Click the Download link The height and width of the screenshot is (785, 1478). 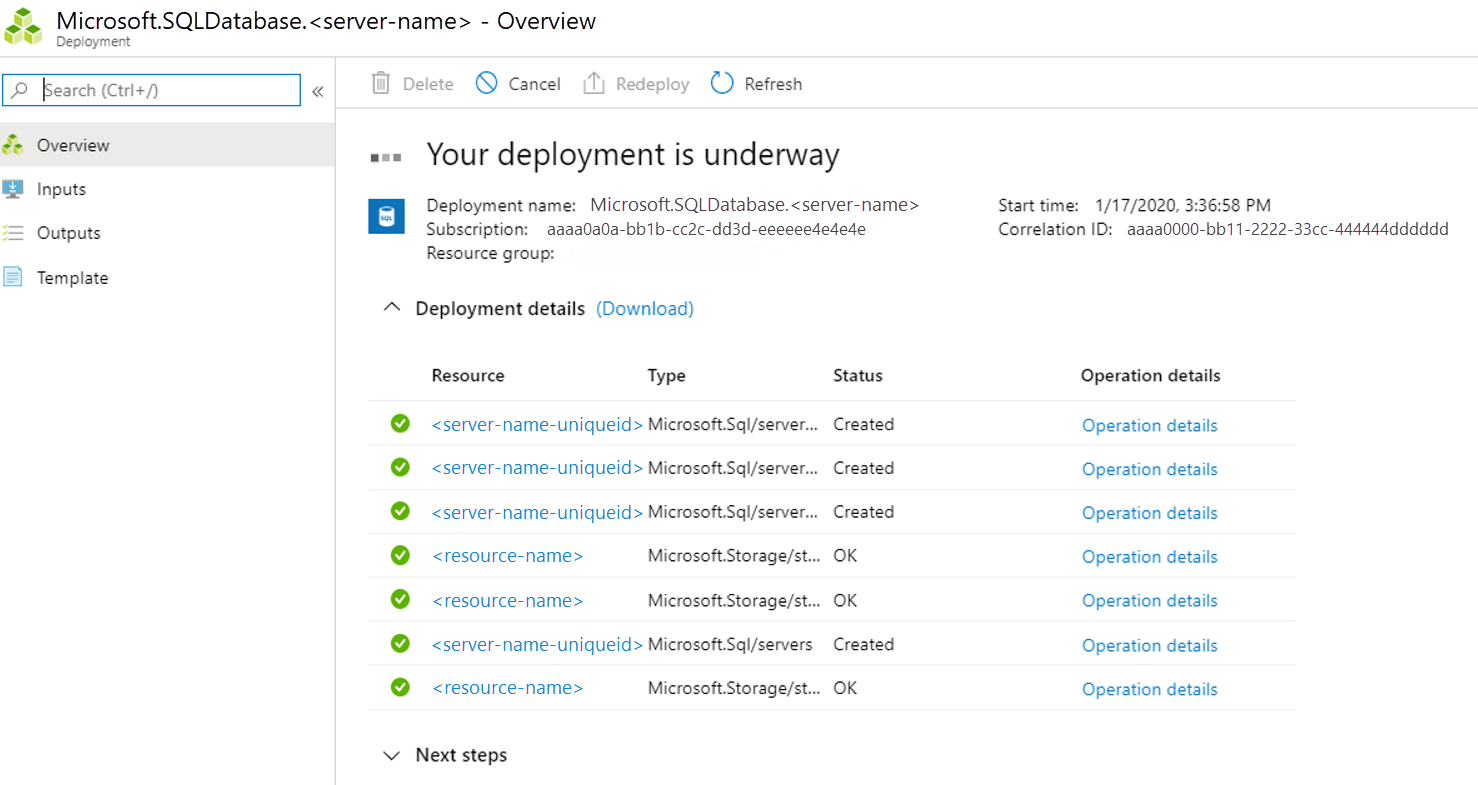point(645,308)
